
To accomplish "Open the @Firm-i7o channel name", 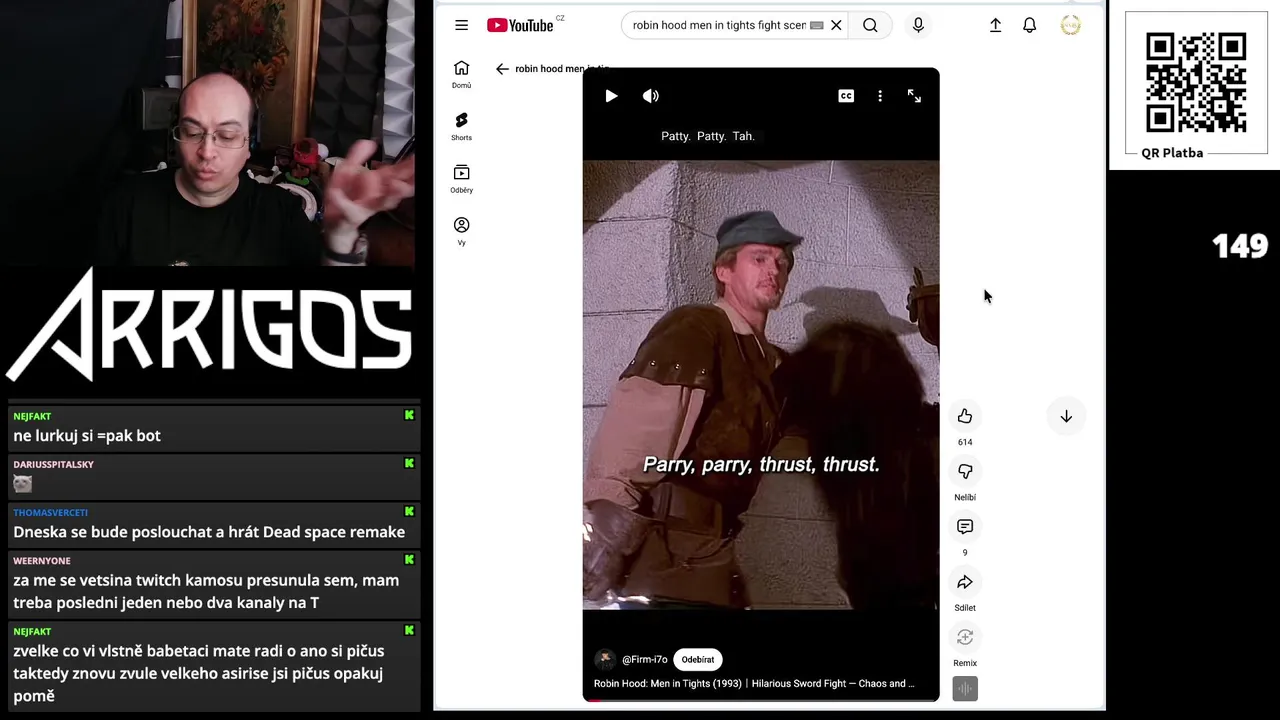I will click(645, 660).
